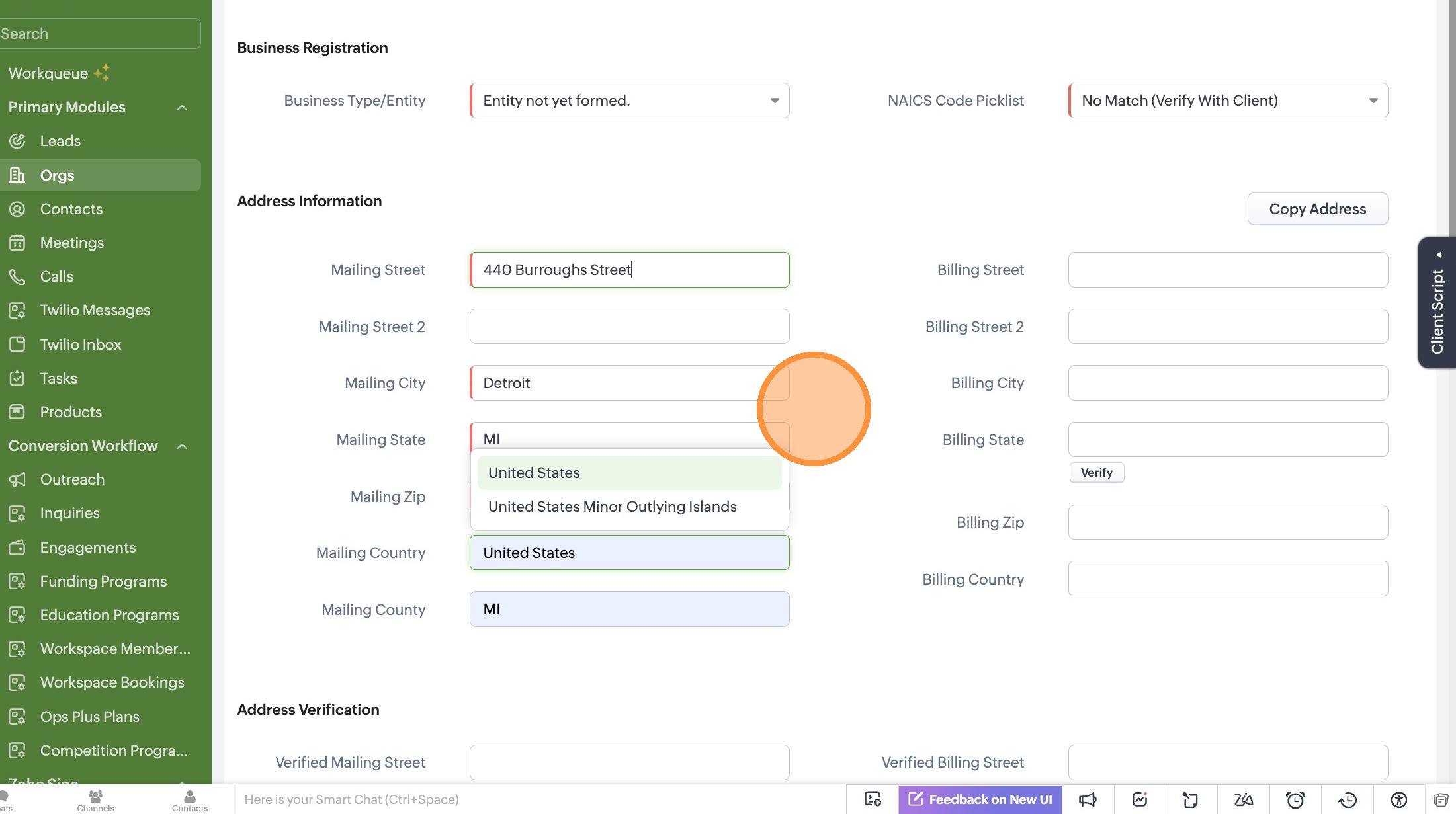Open the Leads module
The image size is (1456, 814).
pyautogui.click(x=60, y=141)
